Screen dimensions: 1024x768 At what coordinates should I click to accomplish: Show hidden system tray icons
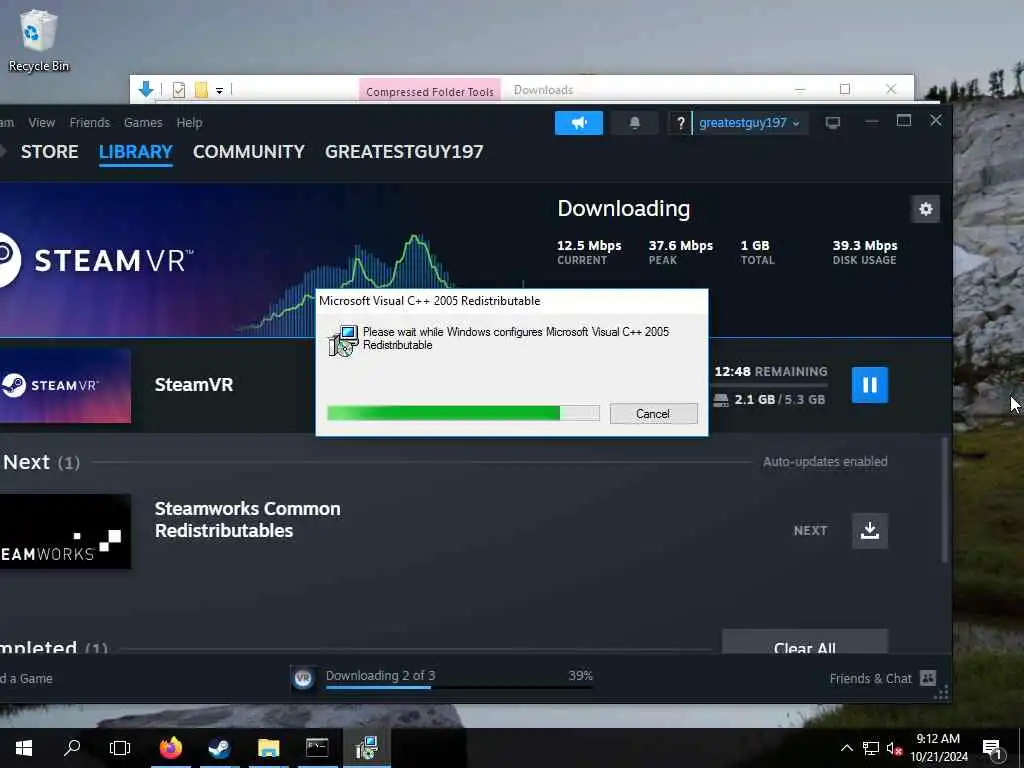pyautogui.click(x=846, y=748)
